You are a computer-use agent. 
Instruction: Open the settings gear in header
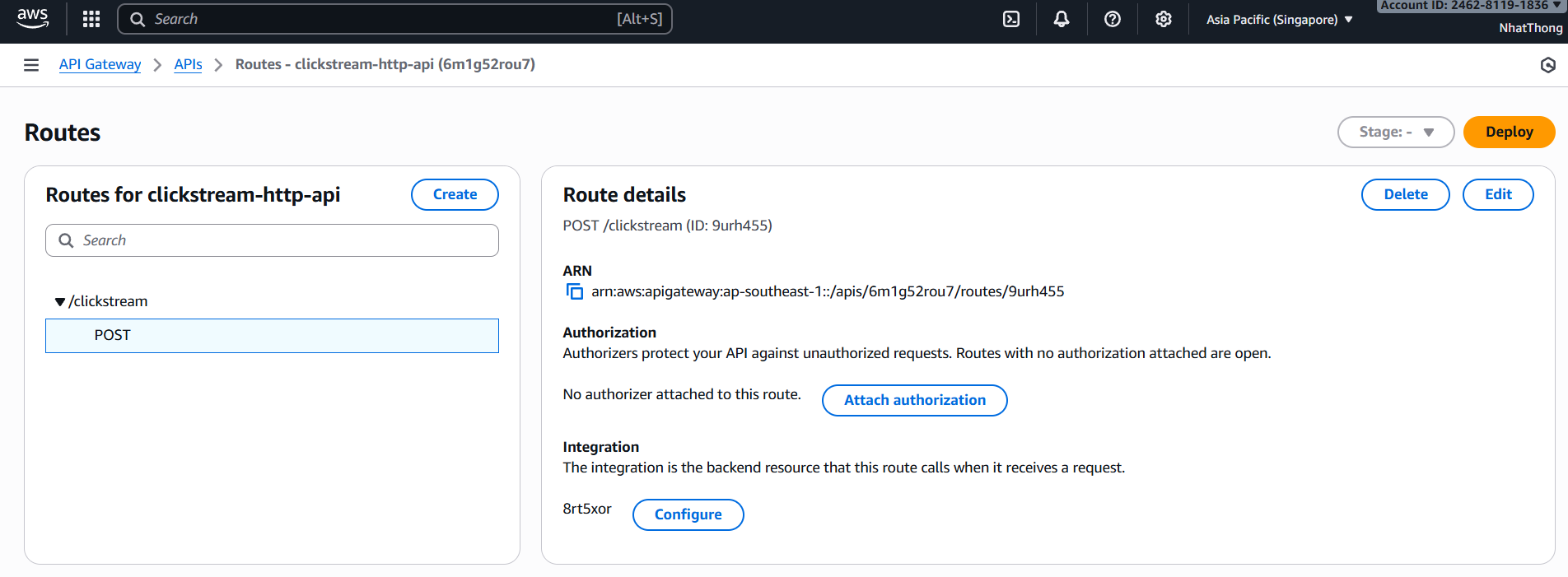coord(1163,19)
